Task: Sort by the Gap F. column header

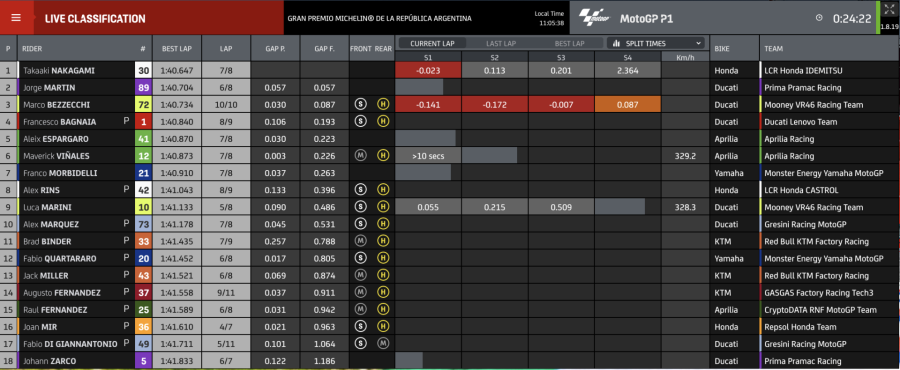Action: coord(324,49)
